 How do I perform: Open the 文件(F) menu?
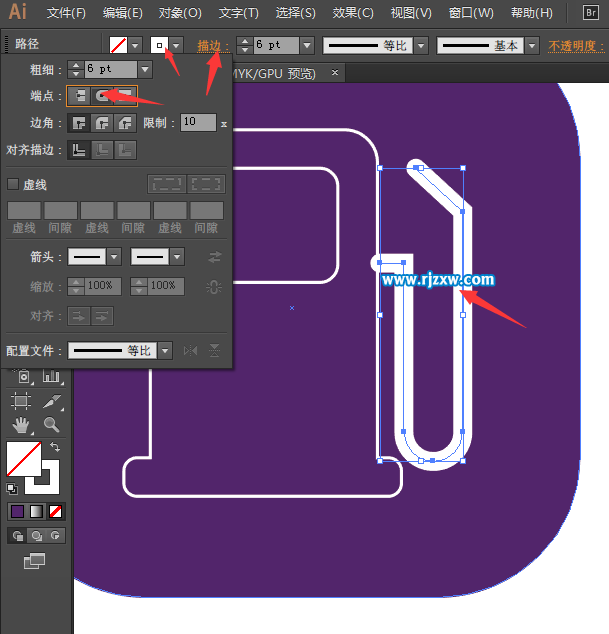point(66,13)
